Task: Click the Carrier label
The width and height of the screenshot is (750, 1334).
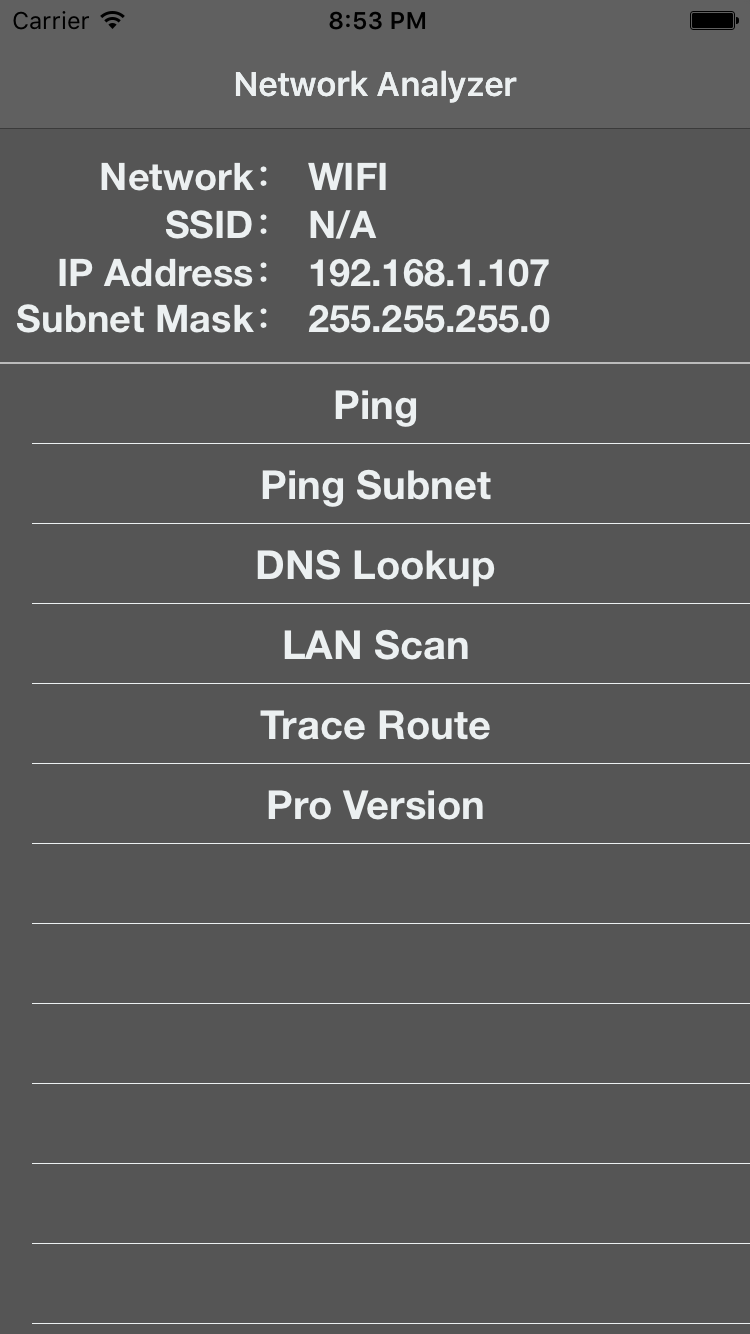Action: [50, 20]
